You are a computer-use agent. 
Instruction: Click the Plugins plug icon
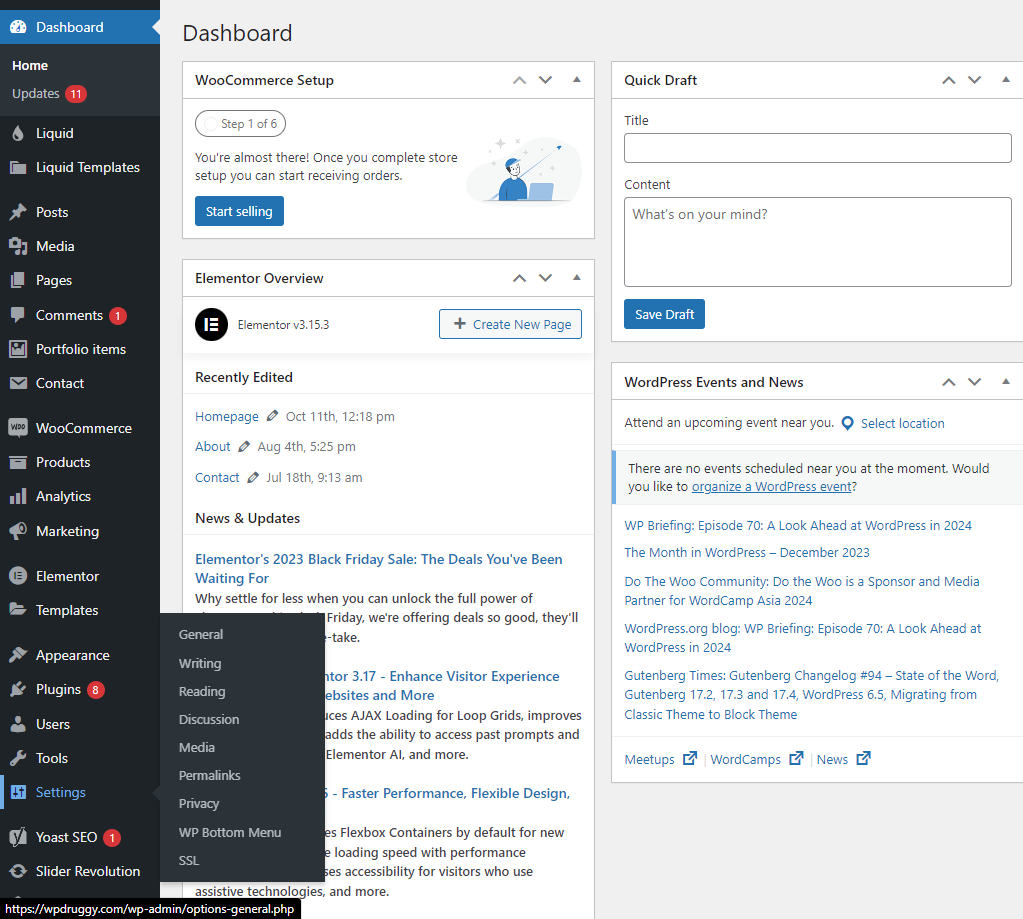[x=18, y=689]
